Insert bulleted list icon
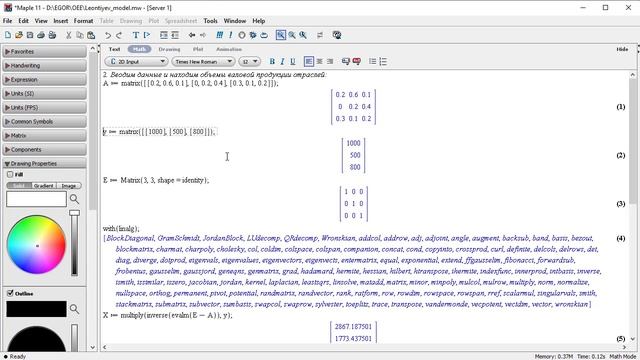The width and height of the screenshot is (640, 360). 372,62
